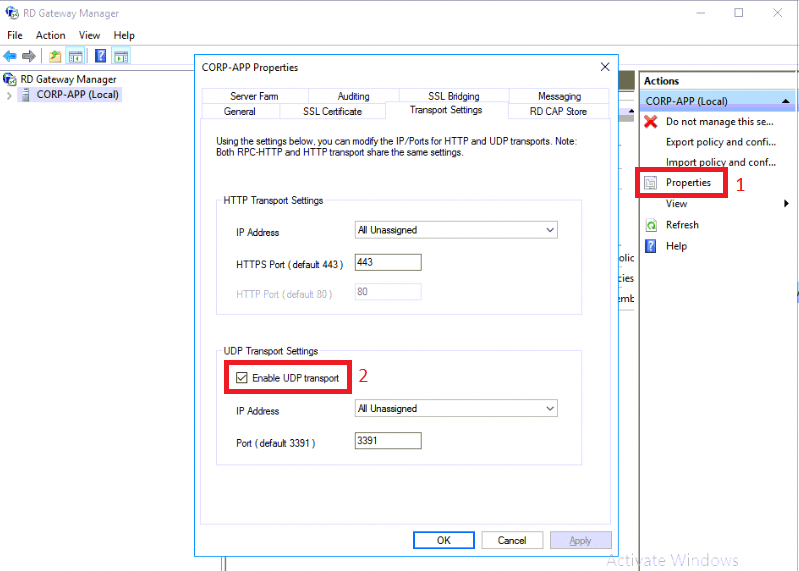The height and width of the screenshot is (571, 799).
Task: Maximize the RD Gateway Manager window
Action: [738, 13]
